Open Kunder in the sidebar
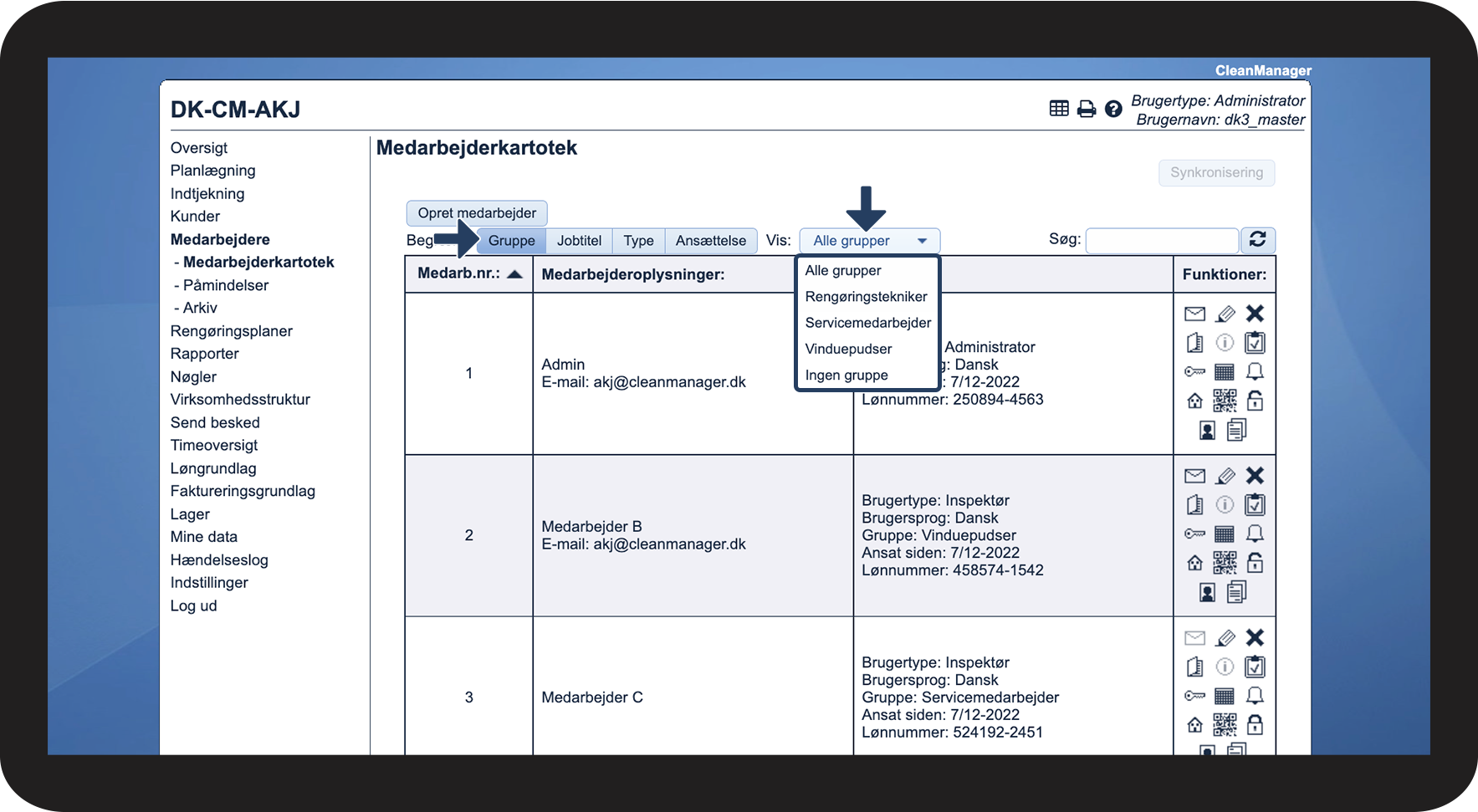The image size is (1478, 812). click(195, 217)
